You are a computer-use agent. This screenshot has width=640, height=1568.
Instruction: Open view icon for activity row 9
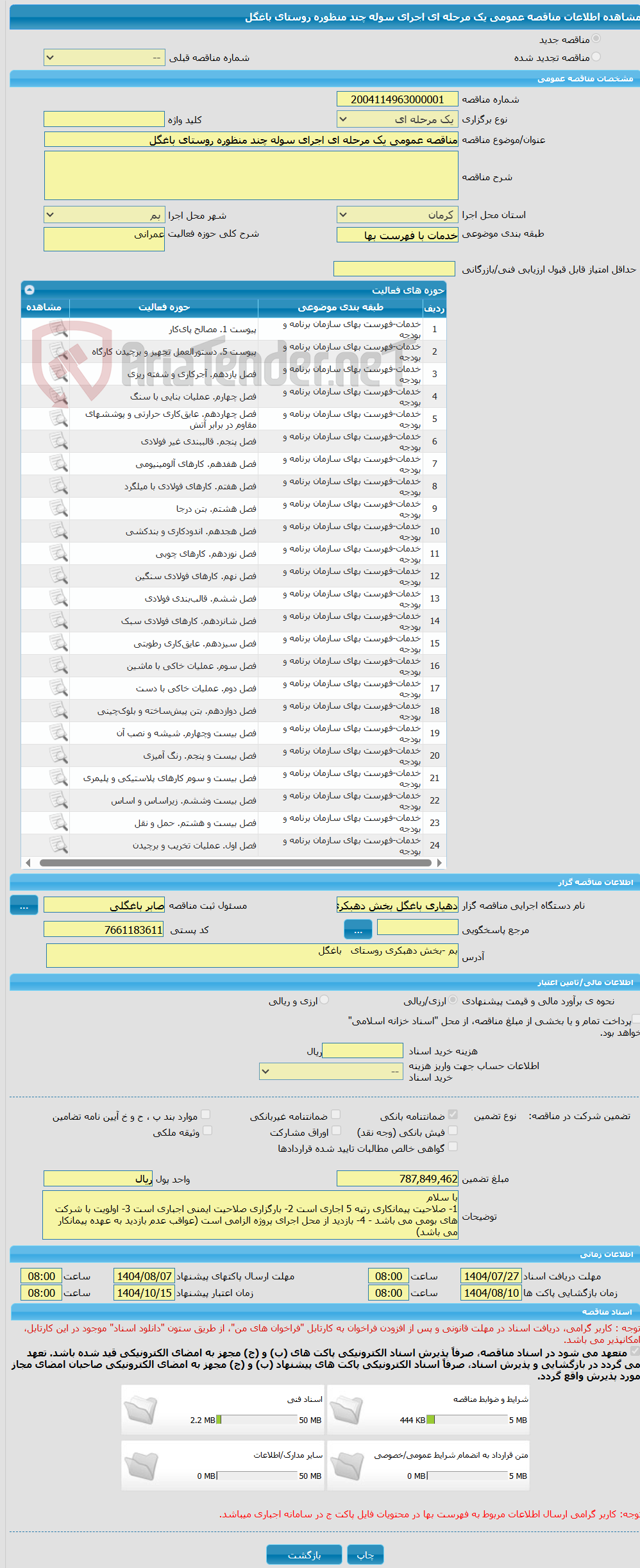58,509
